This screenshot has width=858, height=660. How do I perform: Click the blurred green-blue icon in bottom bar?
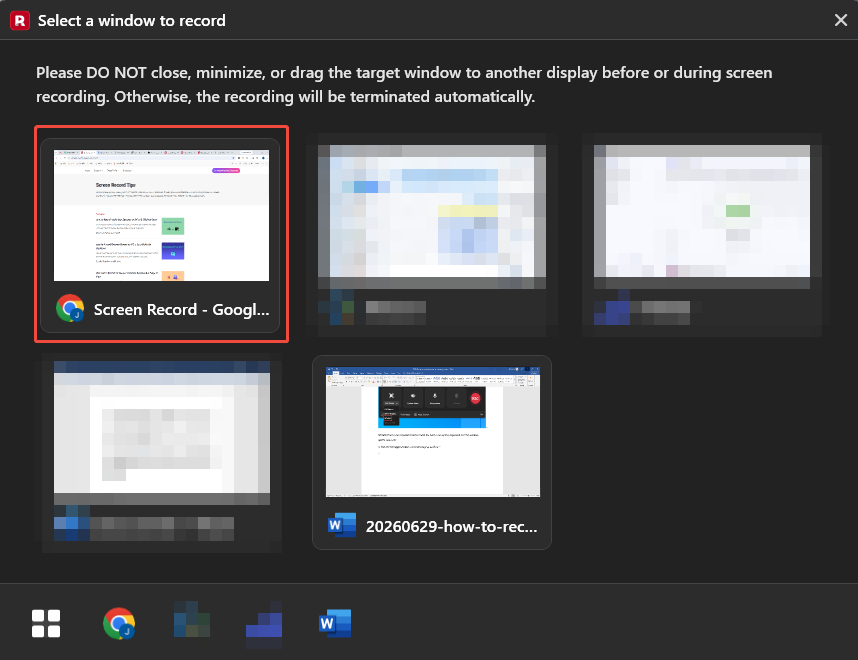tap(191, 620)
